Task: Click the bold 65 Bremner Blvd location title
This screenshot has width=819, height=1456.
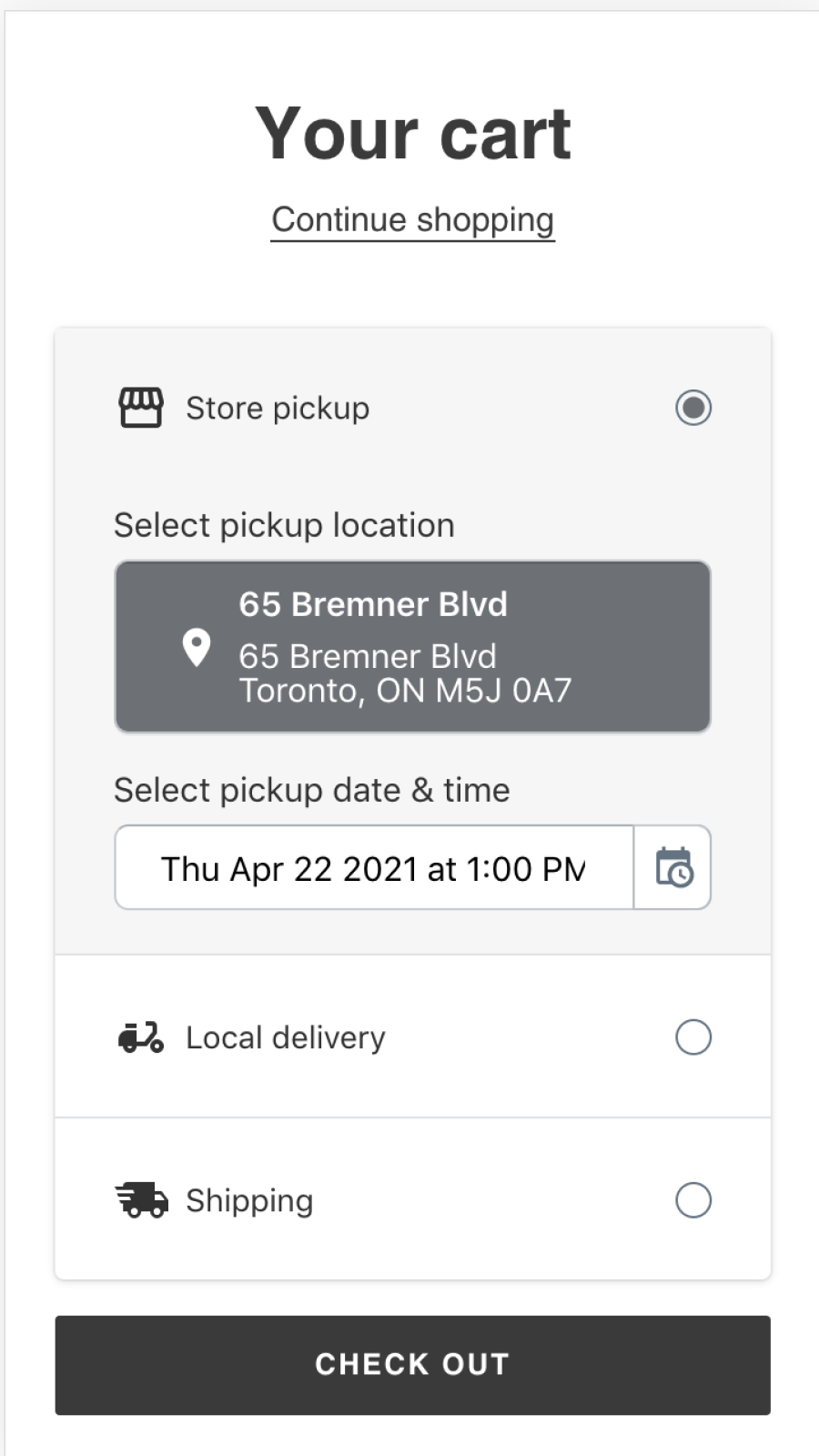Action: tap(373, 604)
